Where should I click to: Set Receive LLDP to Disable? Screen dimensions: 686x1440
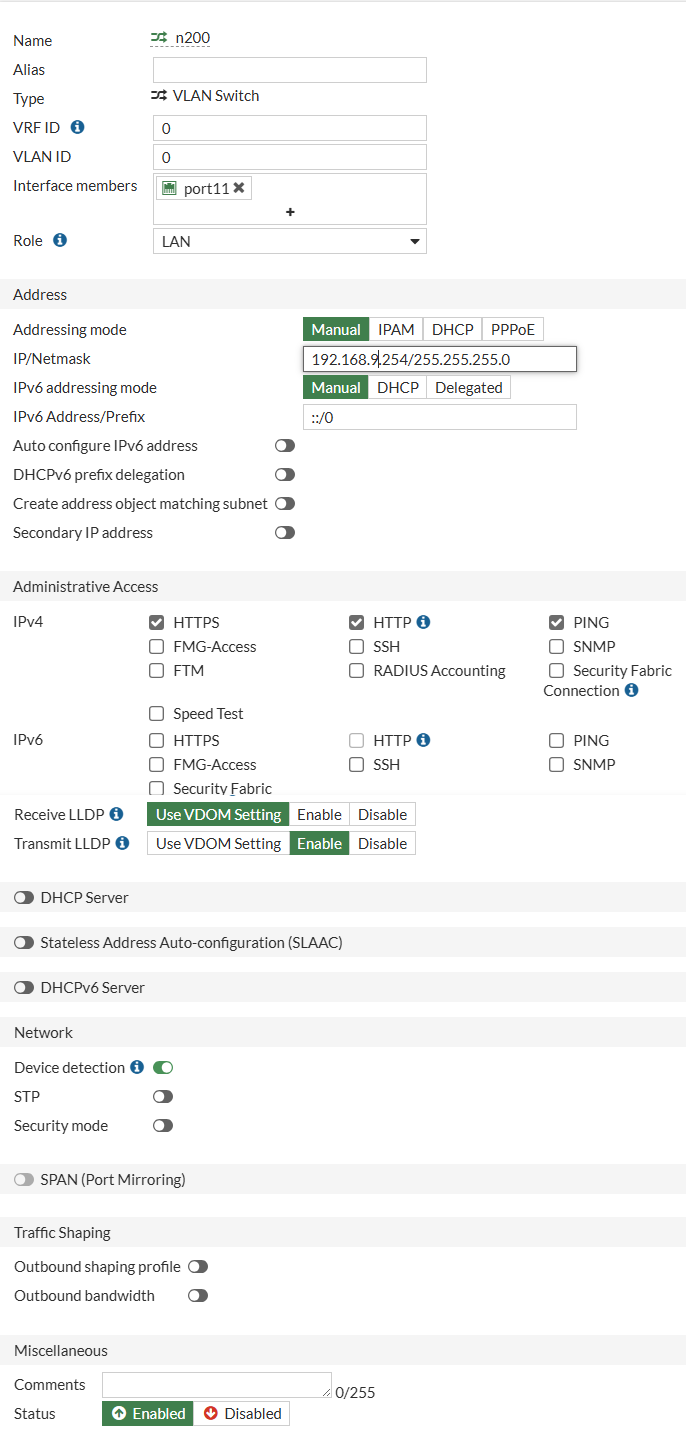coord(382,814)
